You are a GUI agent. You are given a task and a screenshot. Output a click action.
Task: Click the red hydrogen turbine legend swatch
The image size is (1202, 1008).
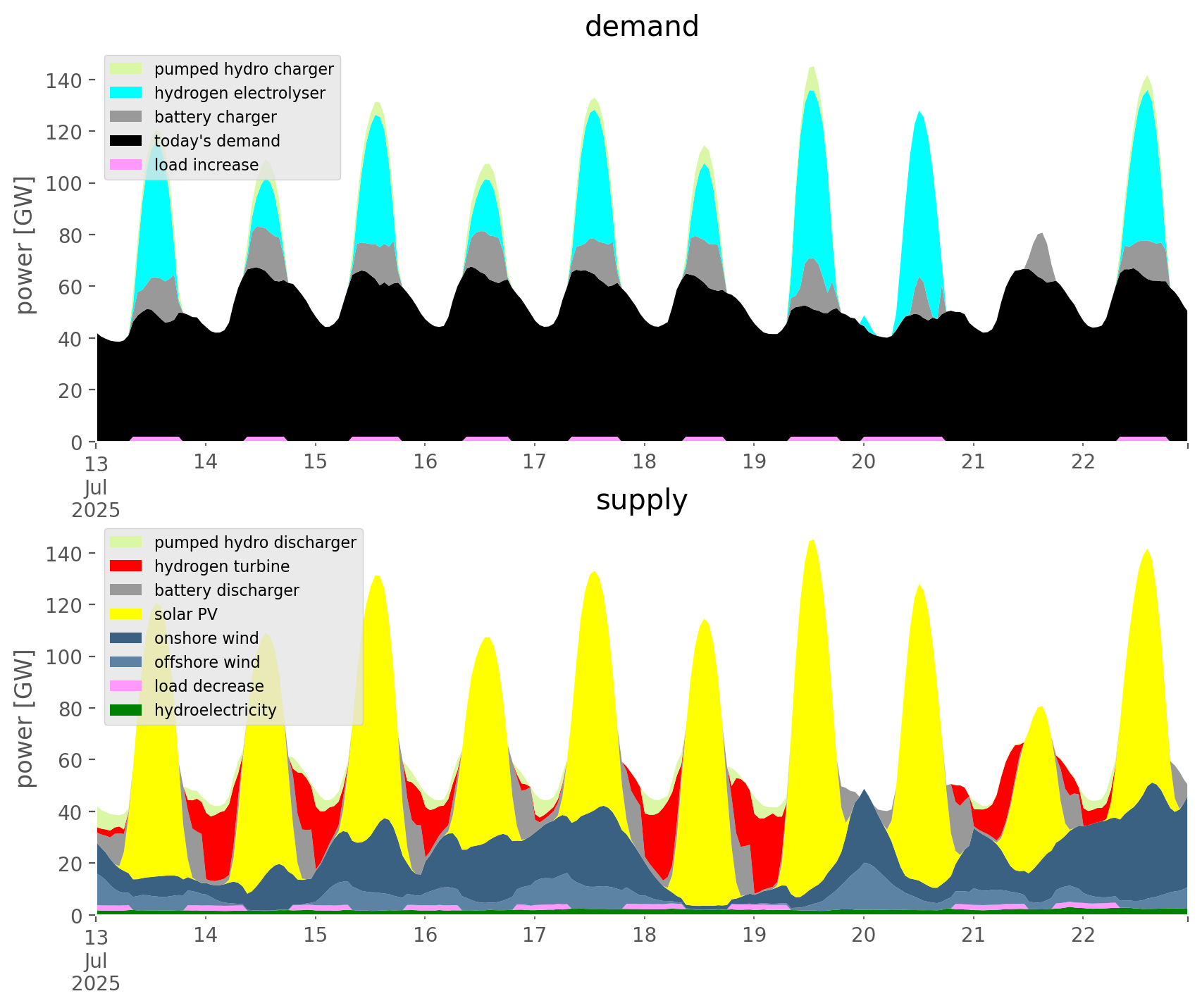[x=126, y=566]
